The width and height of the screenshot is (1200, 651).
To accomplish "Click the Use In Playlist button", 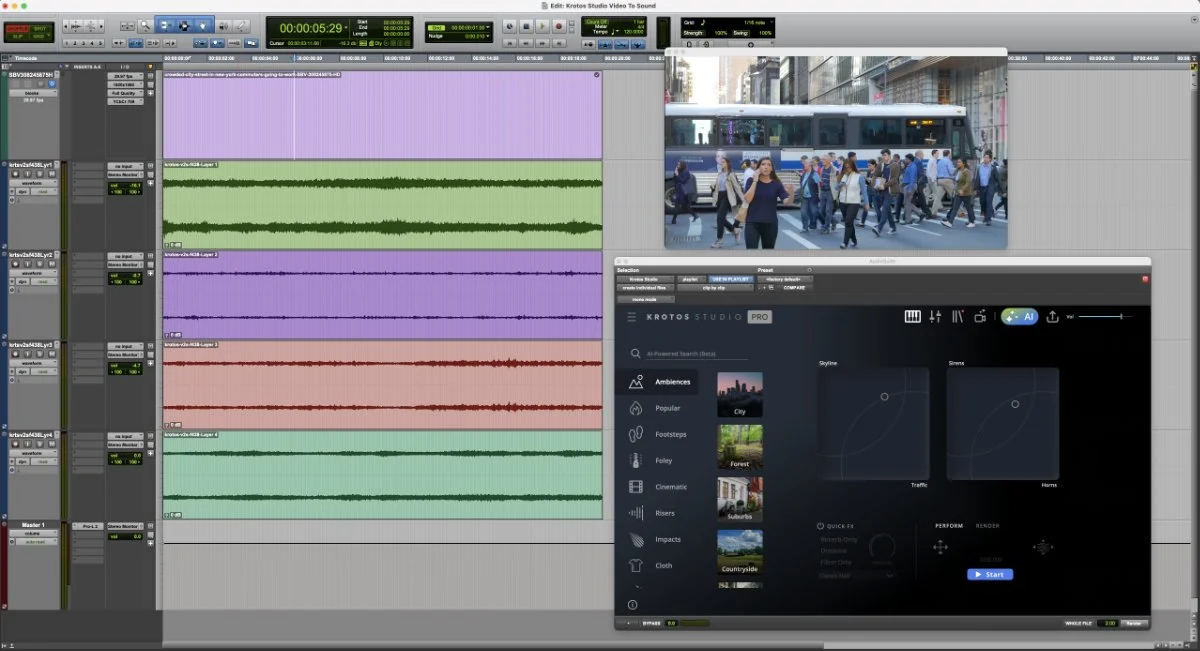I will [729, 279].
